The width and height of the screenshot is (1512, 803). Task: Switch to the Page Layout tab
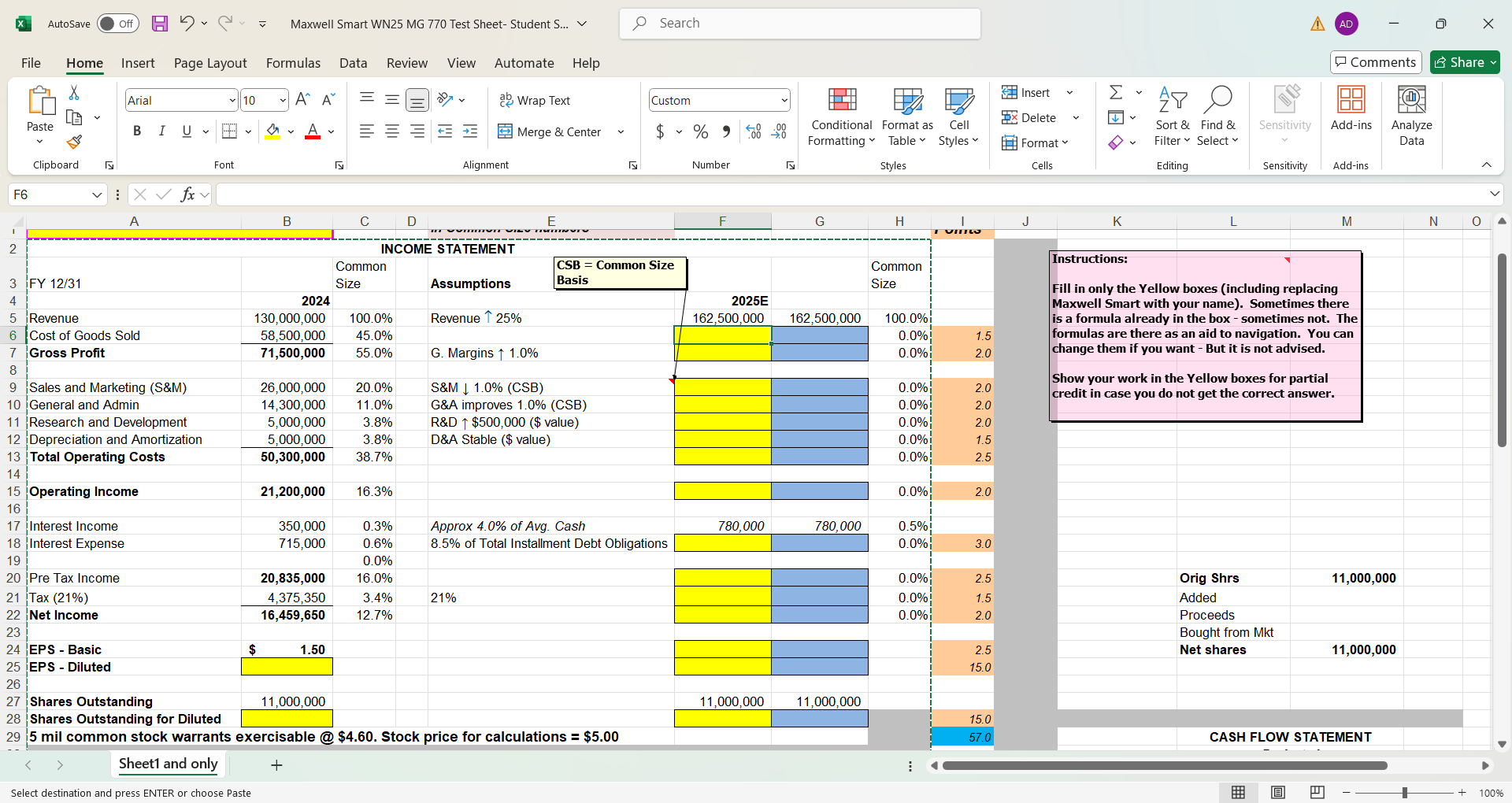click(210, 63)
